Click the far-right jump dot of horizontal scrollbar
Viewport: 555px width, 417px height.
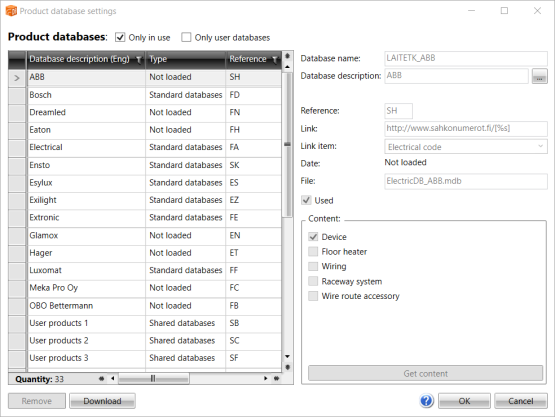[276, 378]
